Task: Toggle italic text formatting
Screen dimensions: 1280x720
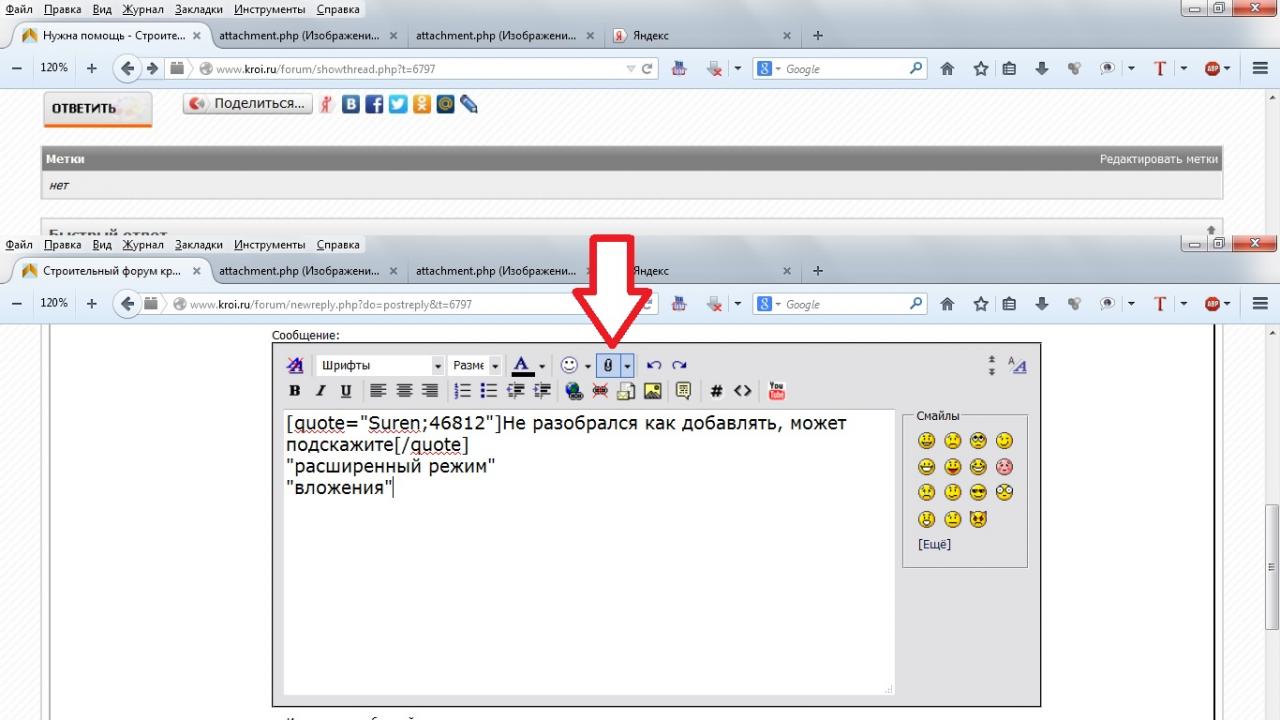Action: click(321, 391)
